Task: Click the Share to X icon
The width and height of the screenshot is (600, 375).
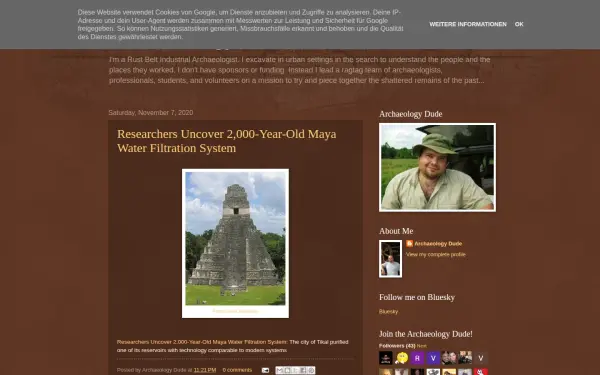Action: [x=295, y=370]
